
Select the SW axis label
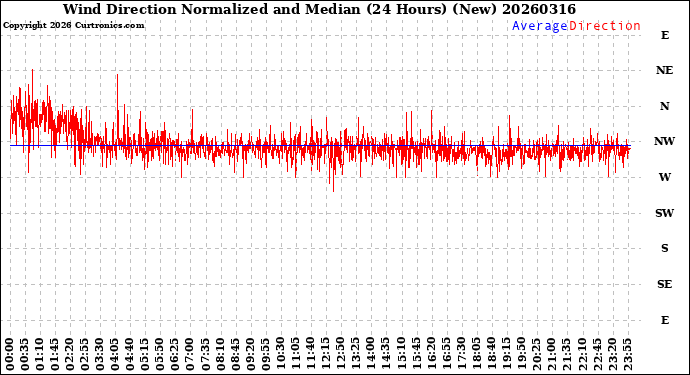pos(664,213)
